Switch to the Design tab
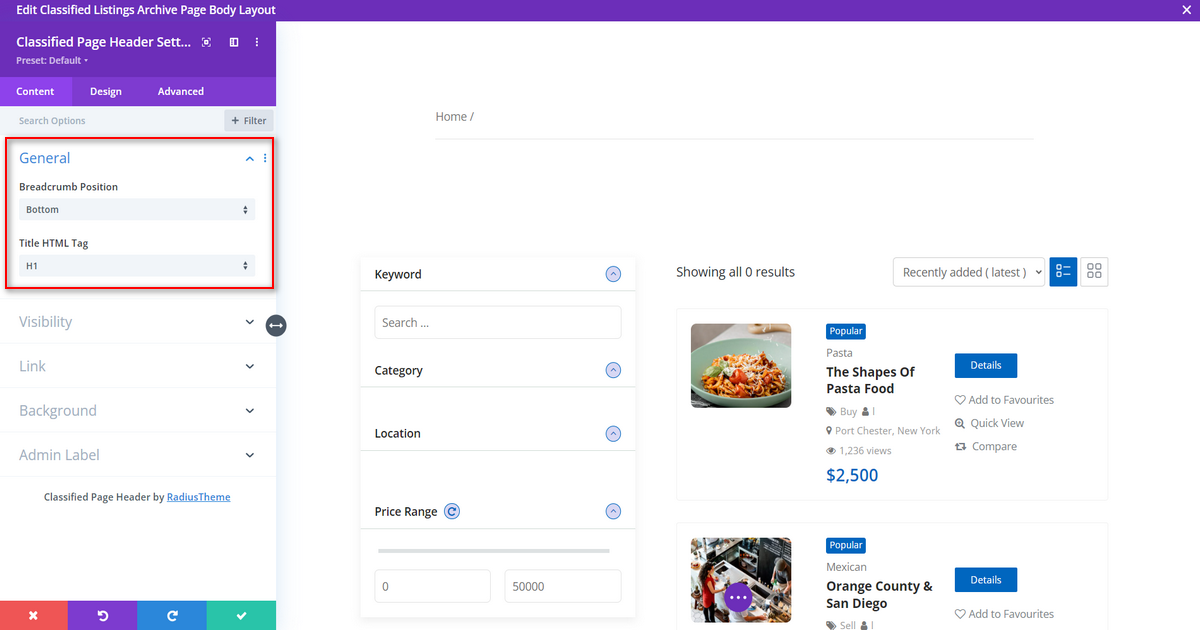This screenshot has width=1200, height=630. (106, 91)
